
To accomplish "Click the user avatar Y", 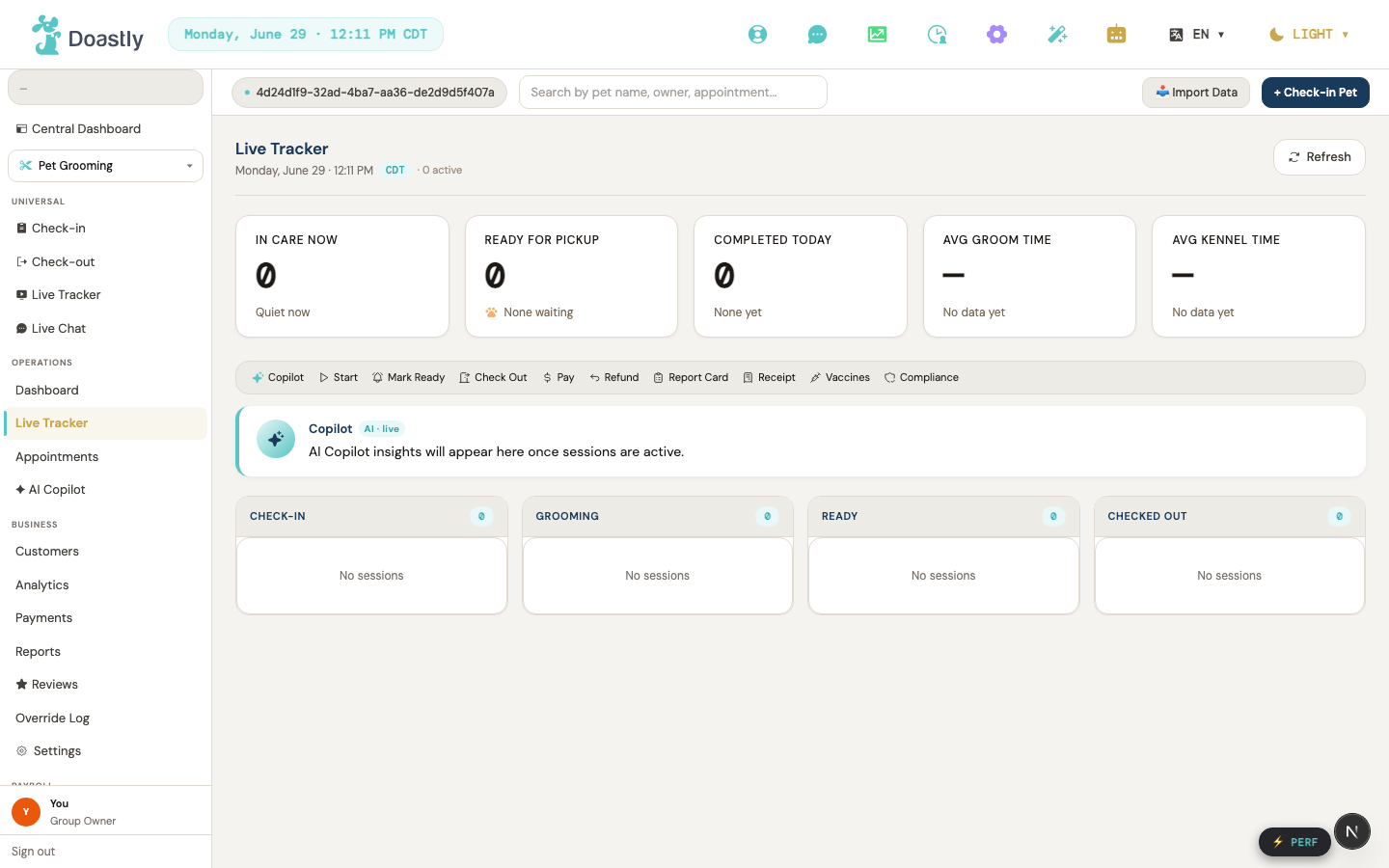I will tap(26, 812).
